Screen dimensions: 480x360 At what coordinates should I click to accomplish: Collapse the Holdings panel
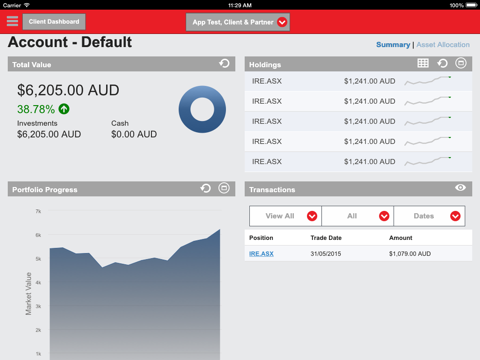pyautogui.click(x=461, y=63)
